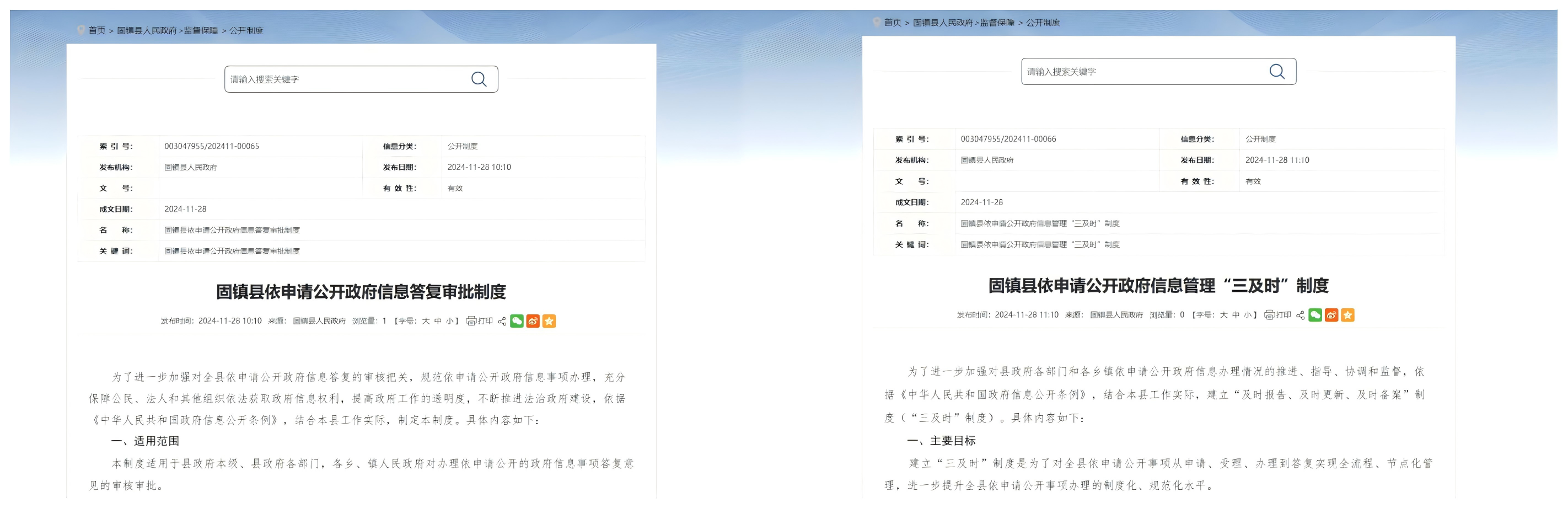Click 来源 固镇县人民政府 under "三及时"制度 title

1116,315
